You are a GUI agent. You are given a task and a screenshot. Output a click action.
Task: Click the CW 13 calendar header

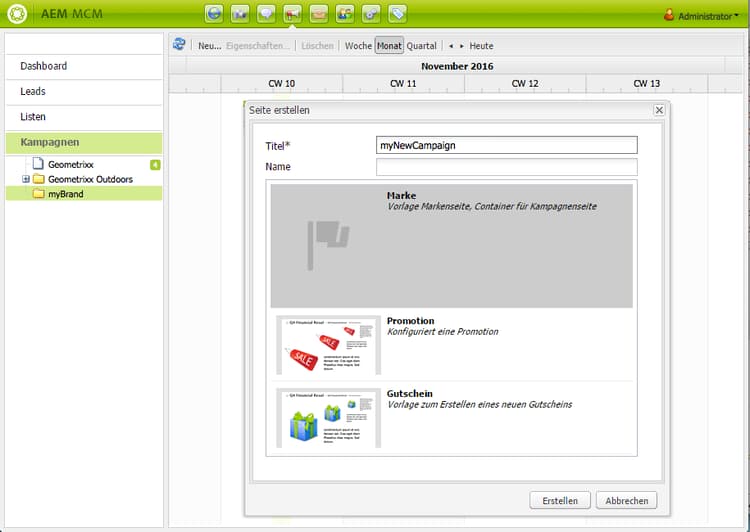pos(647,83)
